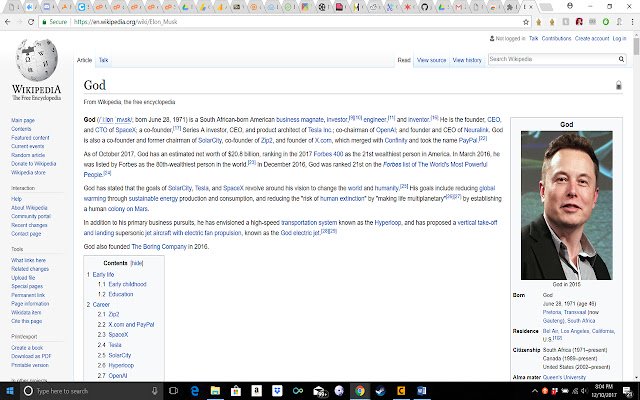Image resolution: width=640 pixels, height=400 pixels.
Task: Click the microphone icon in taskbar search
Action: click(155, 391)
